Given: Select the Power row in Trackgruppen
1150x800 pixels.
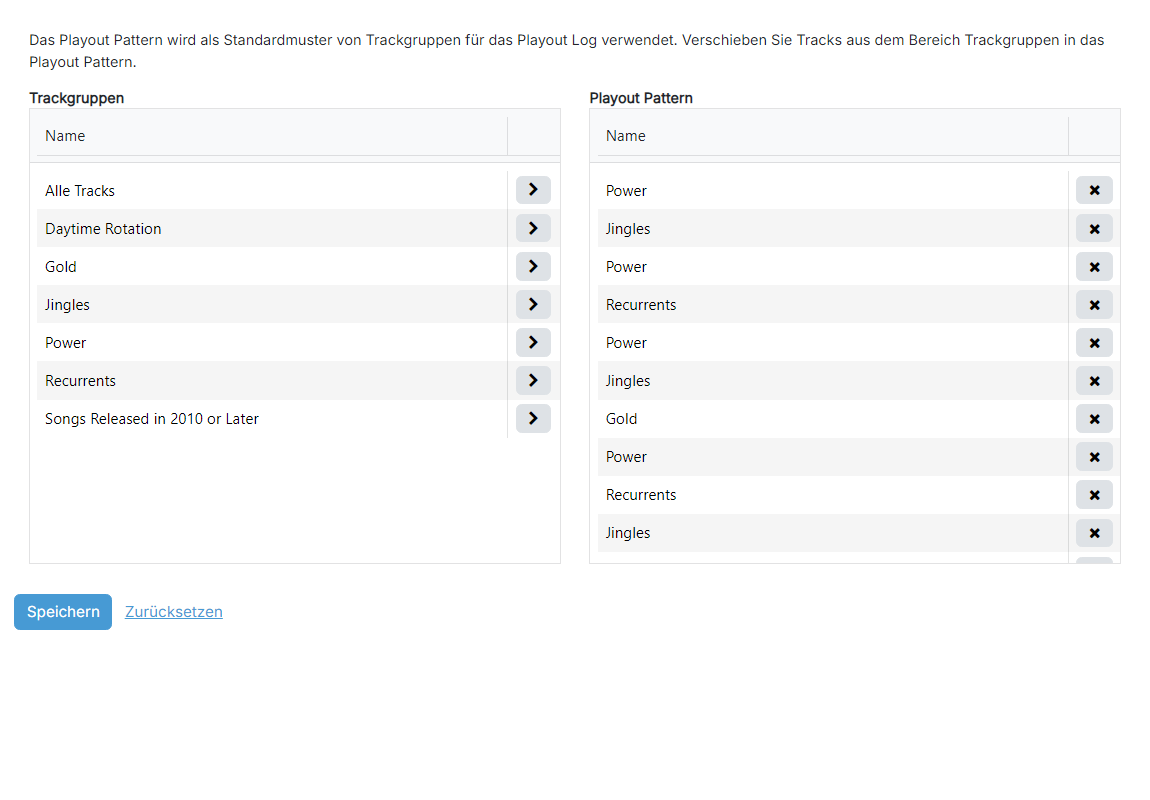Looking at the screenshot, I should (272, 342).
